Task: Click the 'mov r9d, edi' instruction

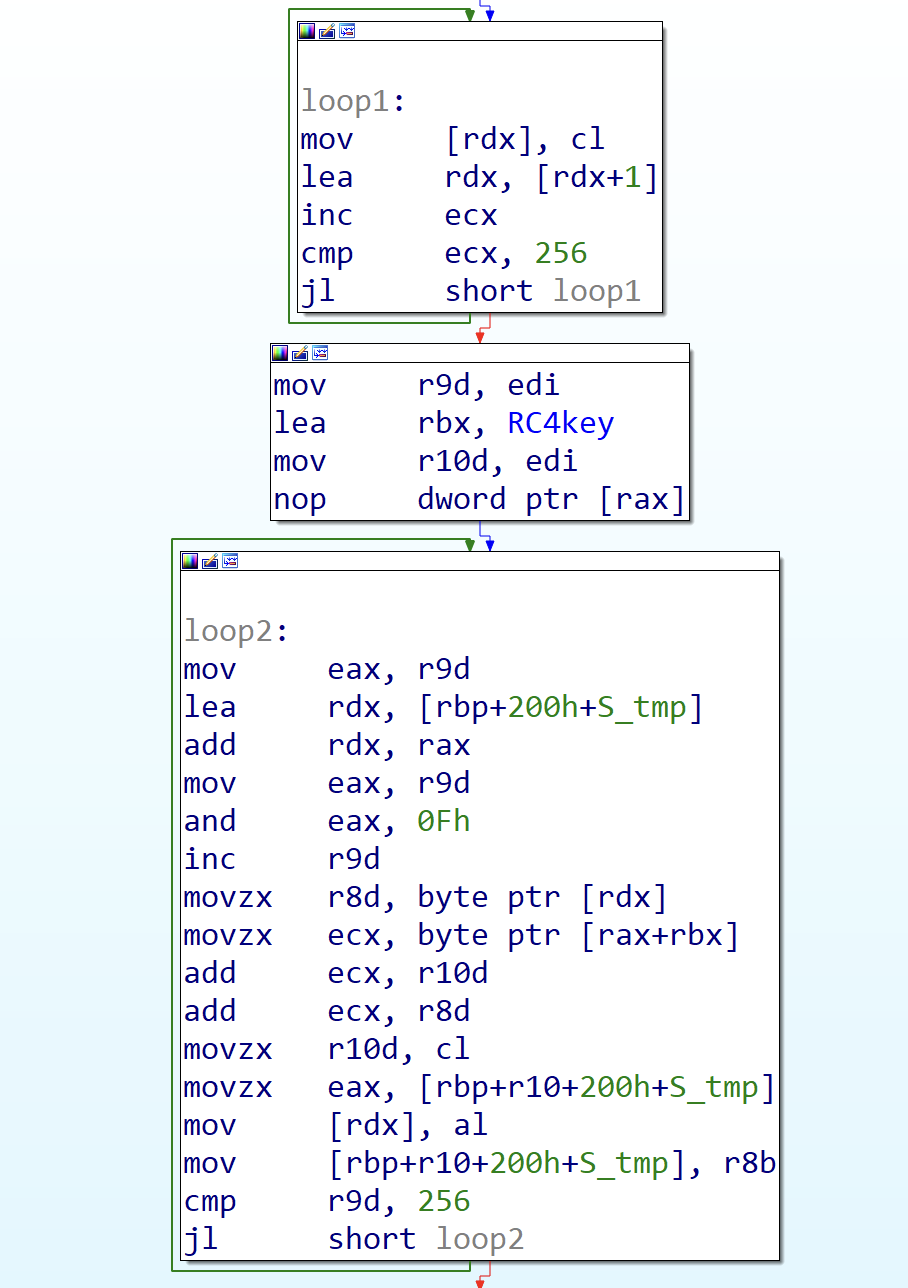Action: pos(417,385)
